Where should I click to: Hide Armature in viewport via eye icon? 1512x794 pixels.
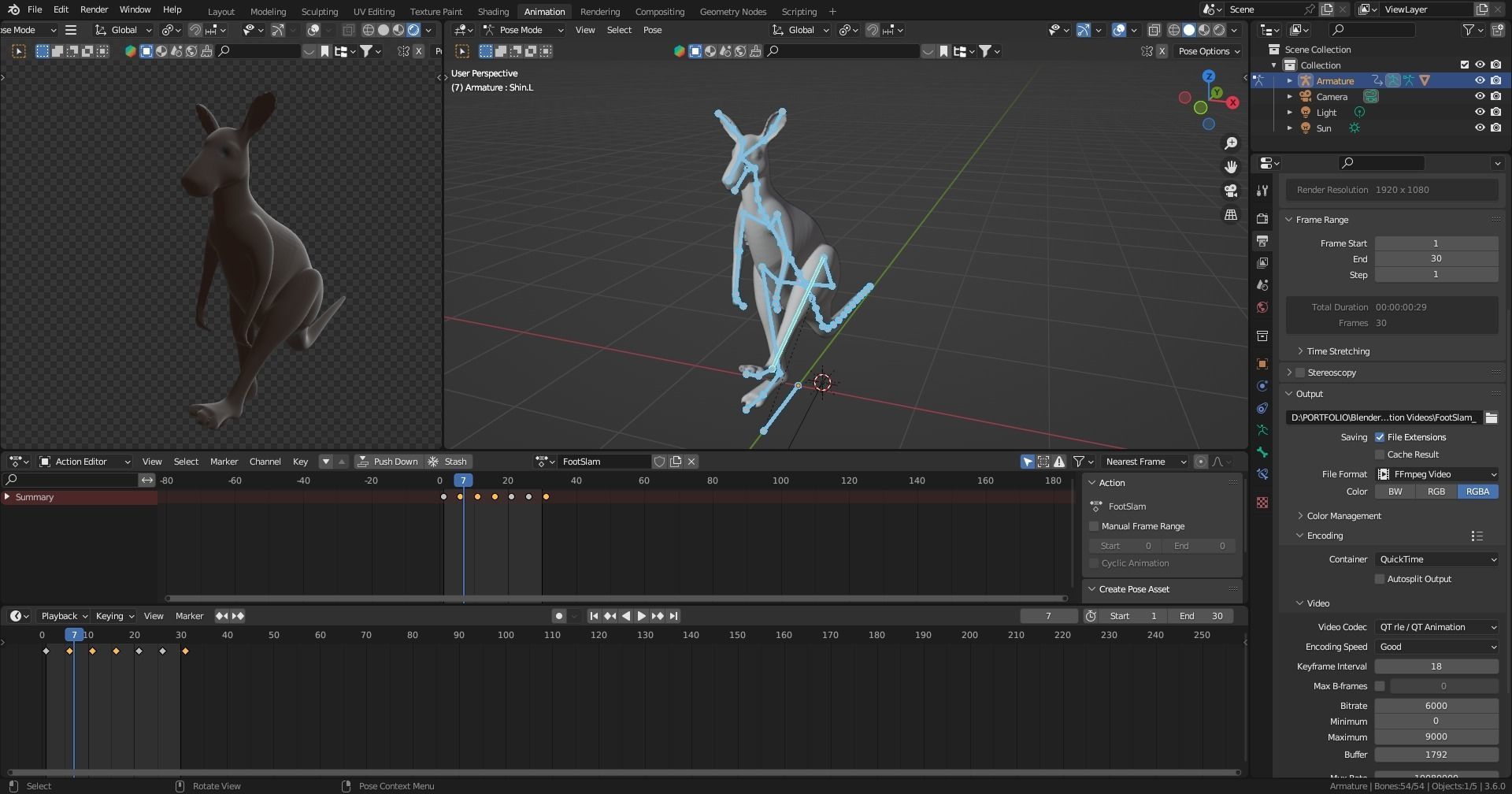[1480, 80]
